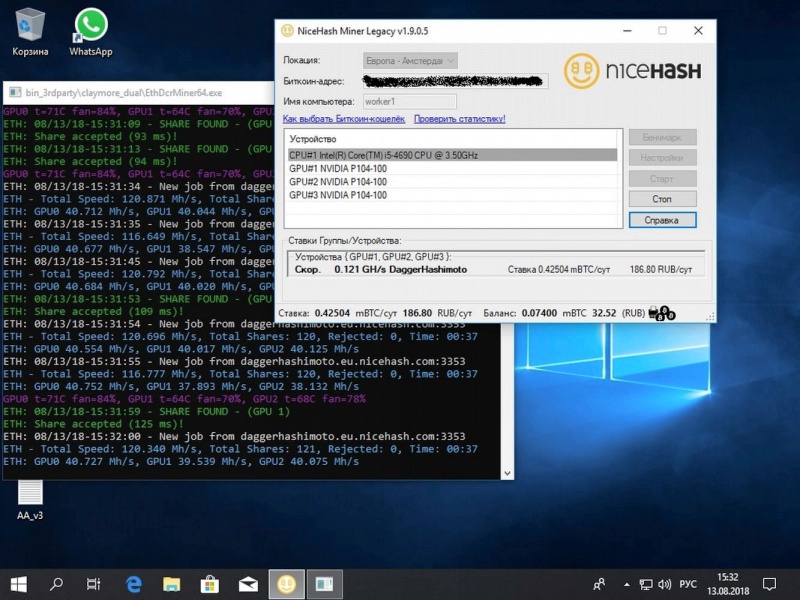Open File Explorer from taskbar
The image size is (800, 600).
[171, 584]
